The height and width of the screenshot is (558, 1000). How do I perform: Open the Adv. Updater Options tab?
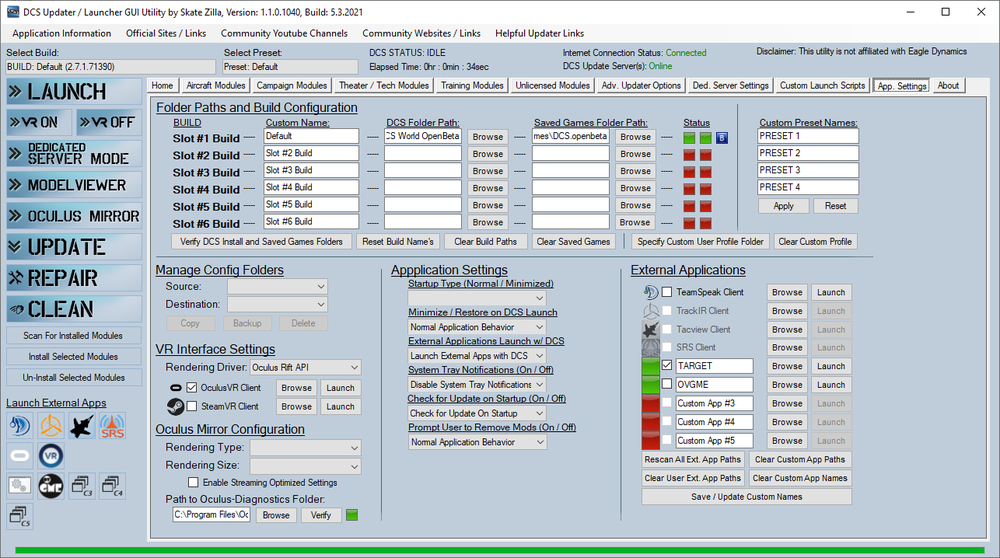point(641,85)
